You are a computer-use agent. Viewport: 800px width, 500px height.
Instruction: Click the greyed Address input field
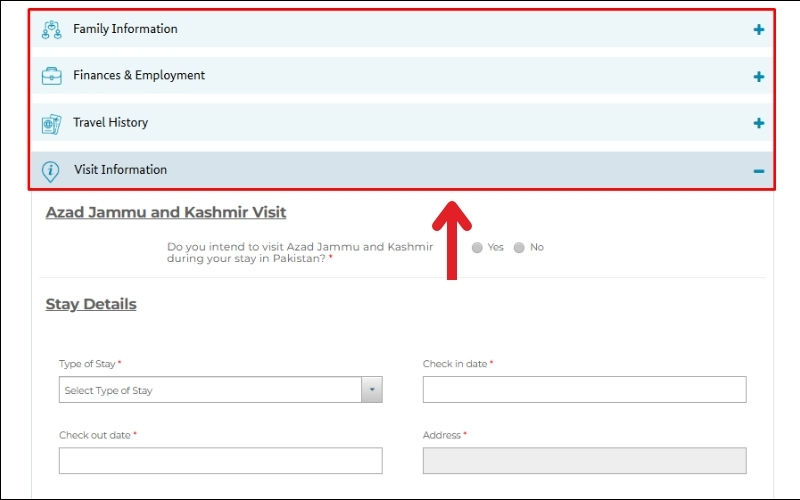tap(584, 460)
